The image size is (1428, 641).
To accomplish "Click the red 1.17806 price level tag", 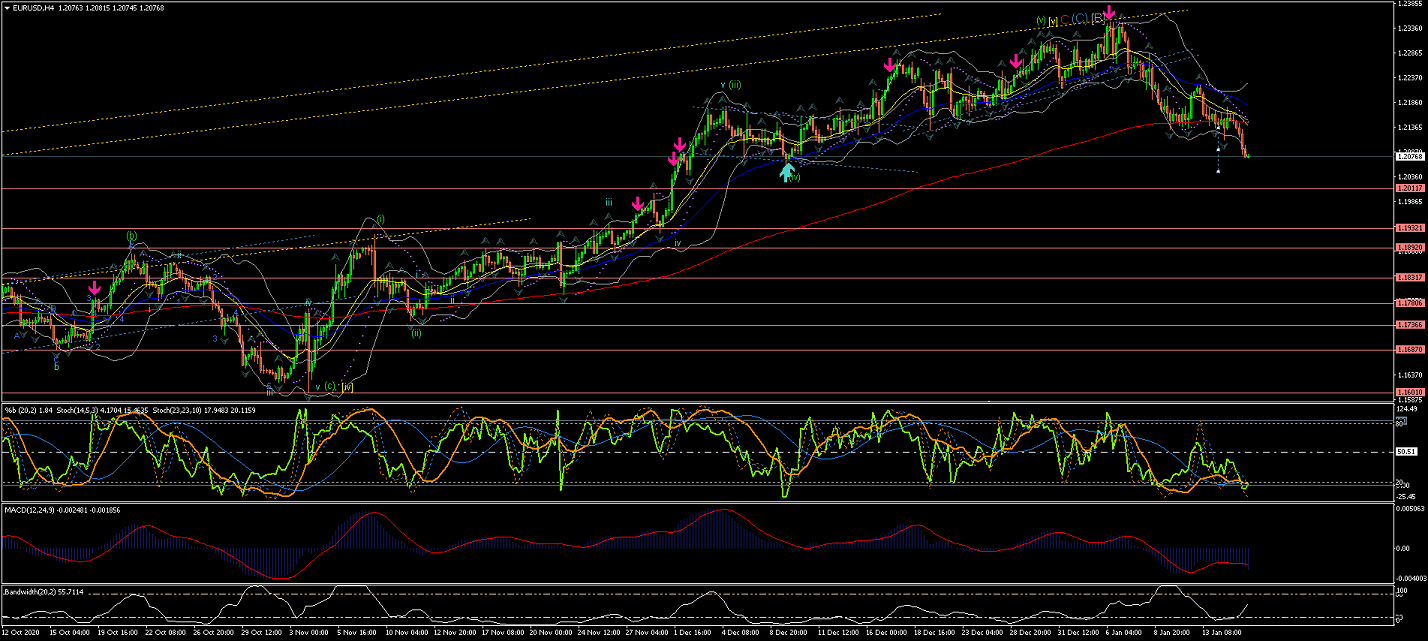I will coord(1410,302).
